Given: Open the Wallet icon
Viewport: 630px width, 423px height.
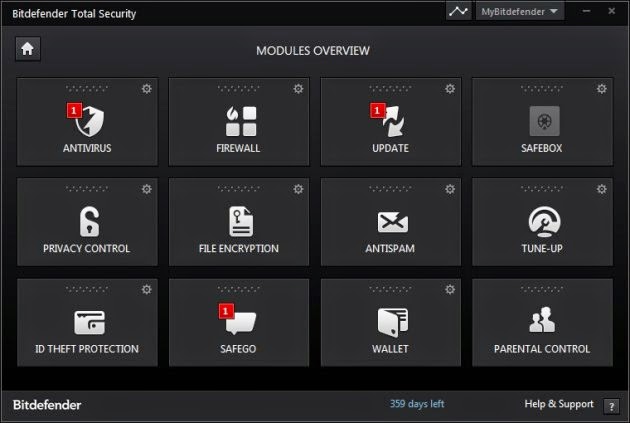Looking at the screenshot, I should 393,322.
